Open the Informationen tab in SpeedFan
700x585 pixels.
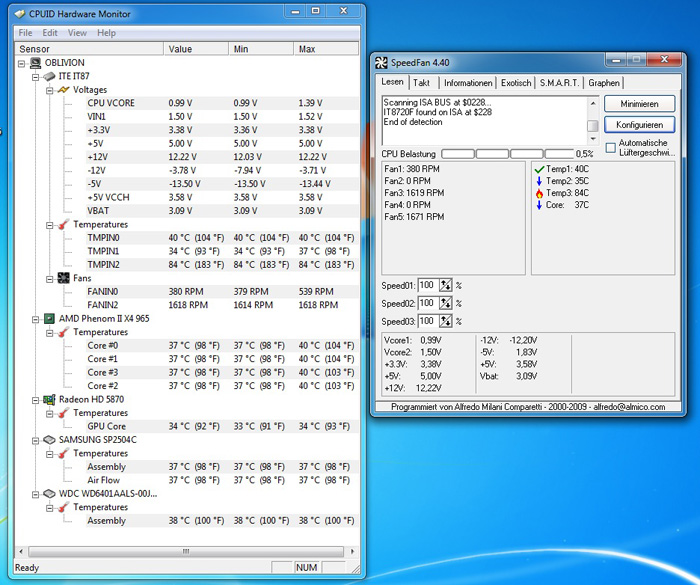tap(468, 83)
